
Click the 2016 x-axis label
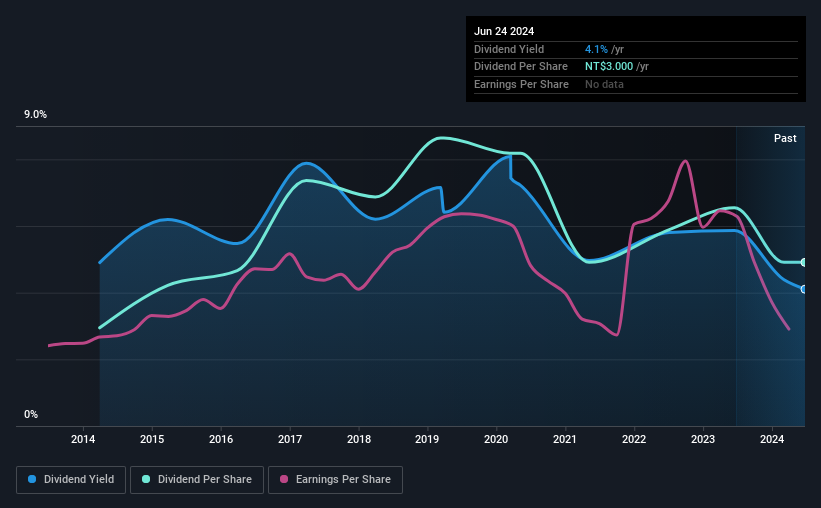click(x=221, y=439)
